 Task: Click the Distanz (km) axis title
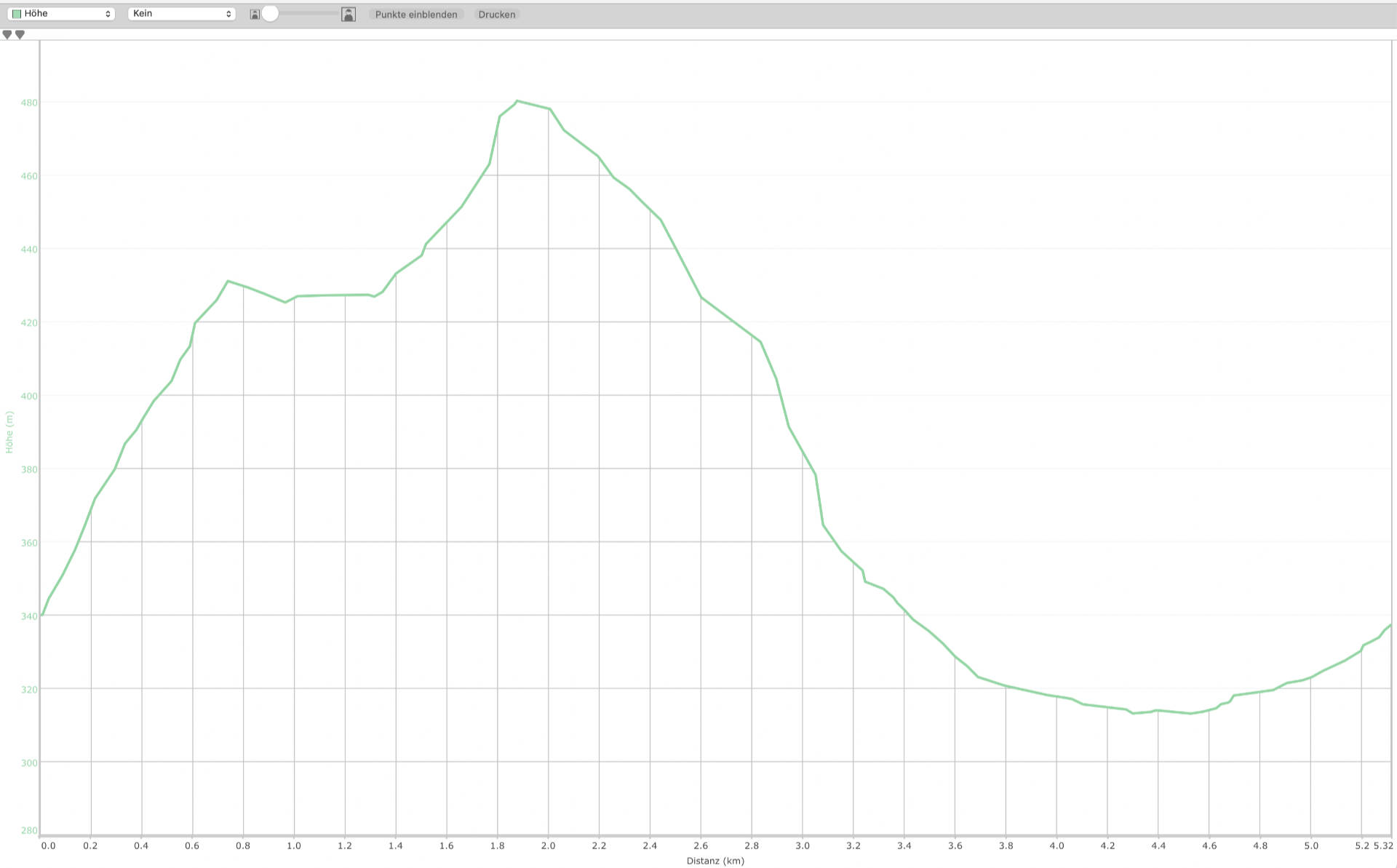(x=715, y=861)
